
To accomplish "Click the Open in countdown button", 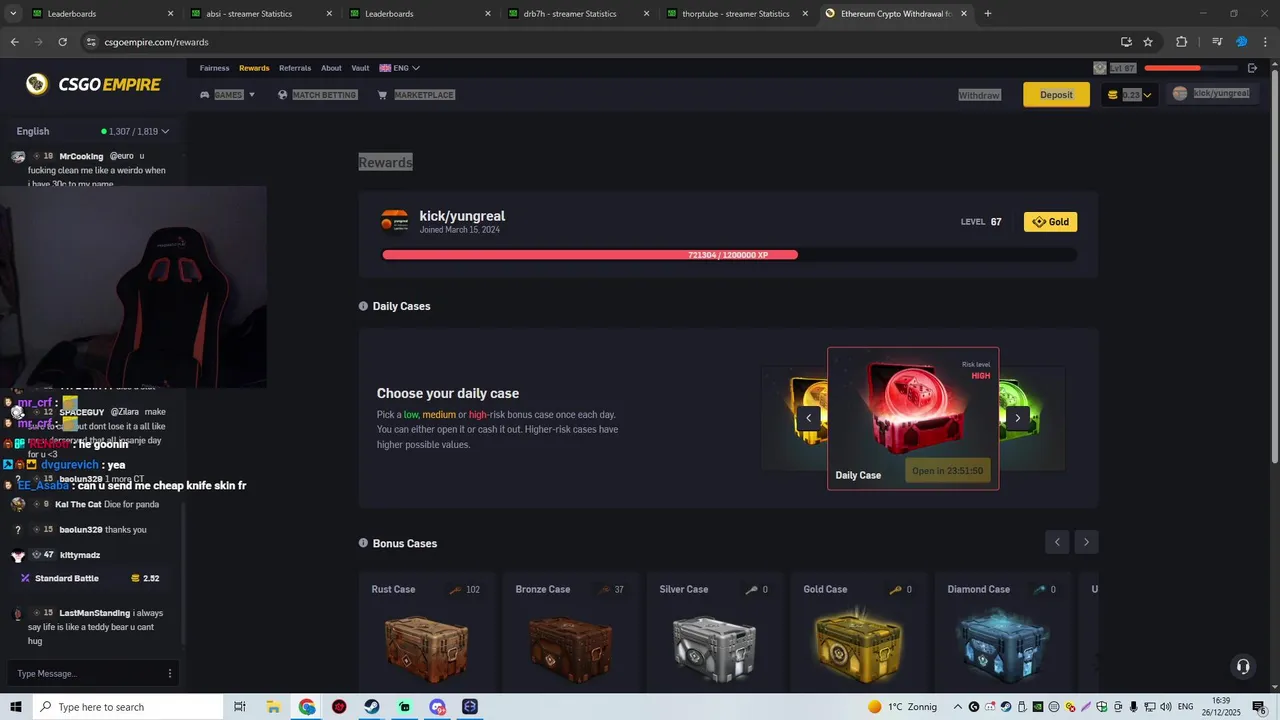I will [947, 471].
